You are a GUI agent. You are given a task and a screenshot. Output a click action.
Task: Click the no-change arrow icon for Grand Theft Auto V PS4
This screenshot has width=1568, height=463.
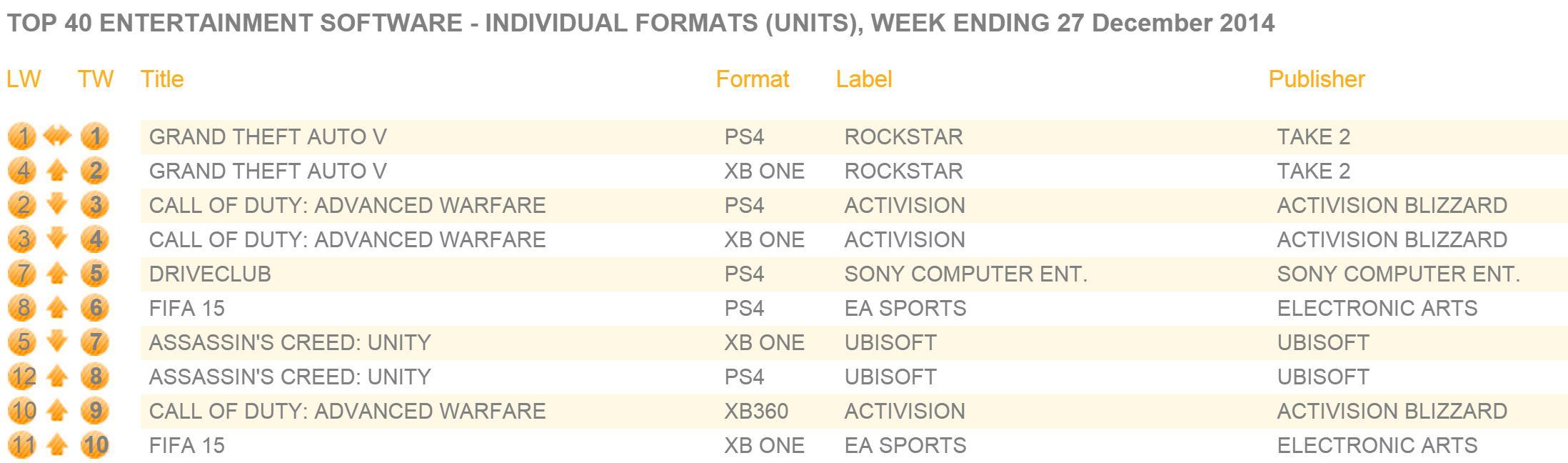coord(57,136)
